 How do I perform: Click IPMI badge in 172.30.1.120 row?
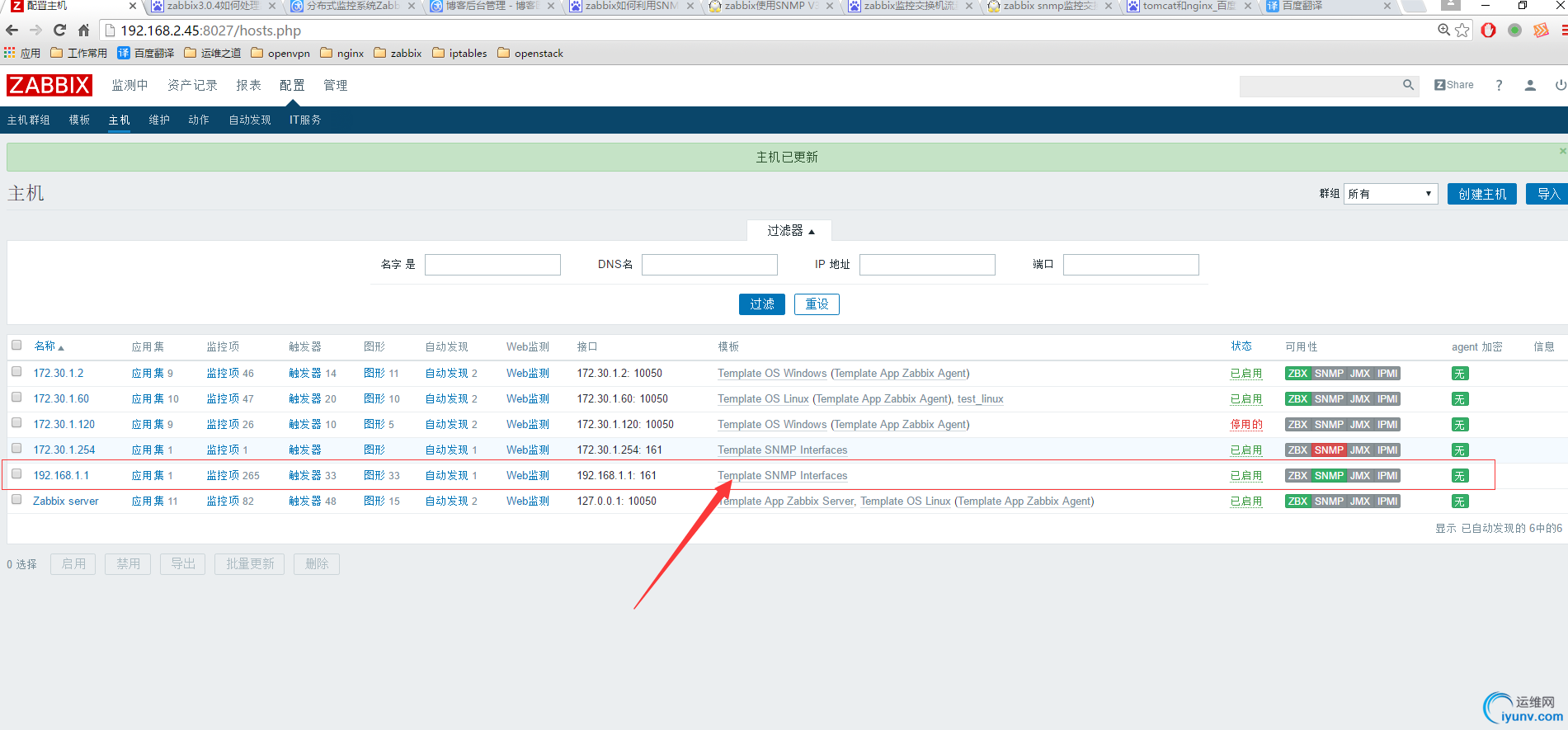tap(1387, 425)
